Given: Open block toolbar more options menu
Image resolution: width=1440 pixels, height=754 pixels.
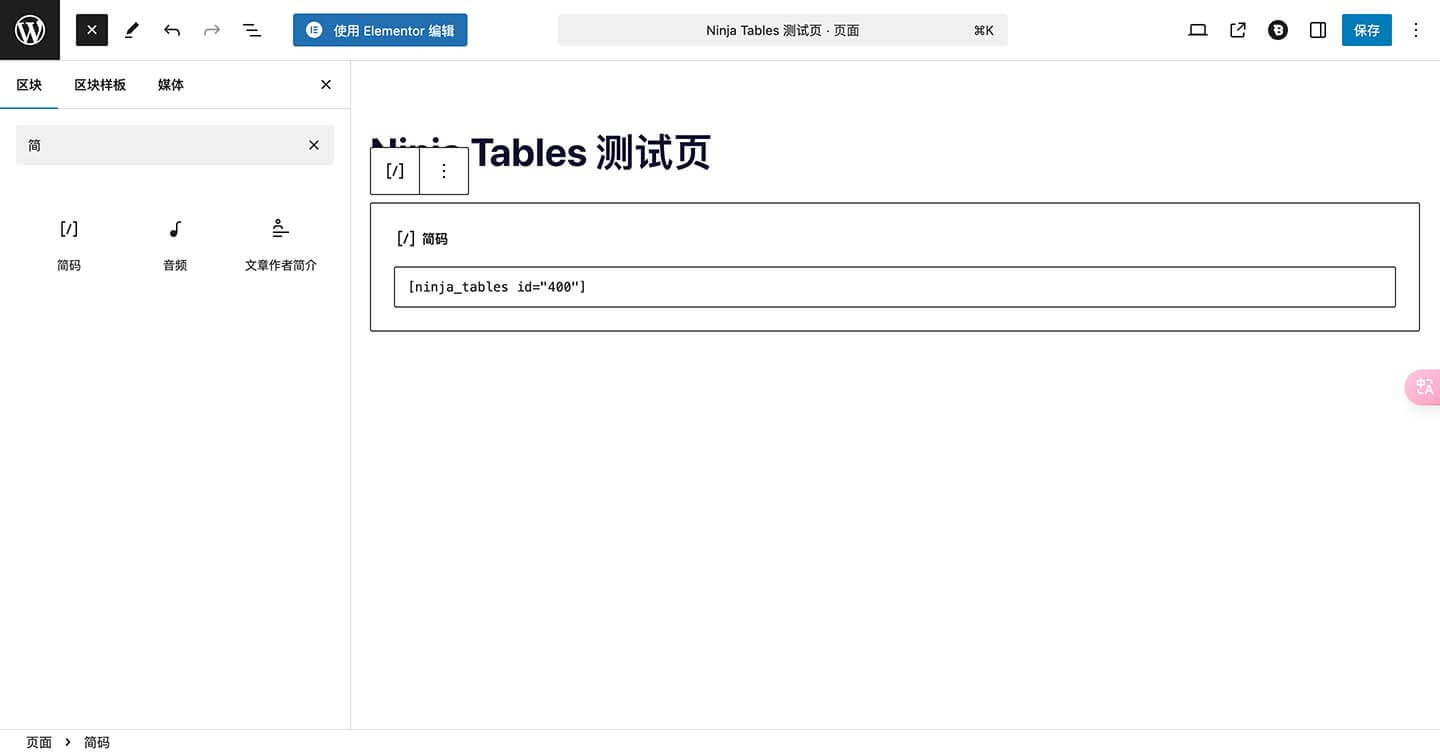Looking at the screenshot, I should (x=444, y=171).
